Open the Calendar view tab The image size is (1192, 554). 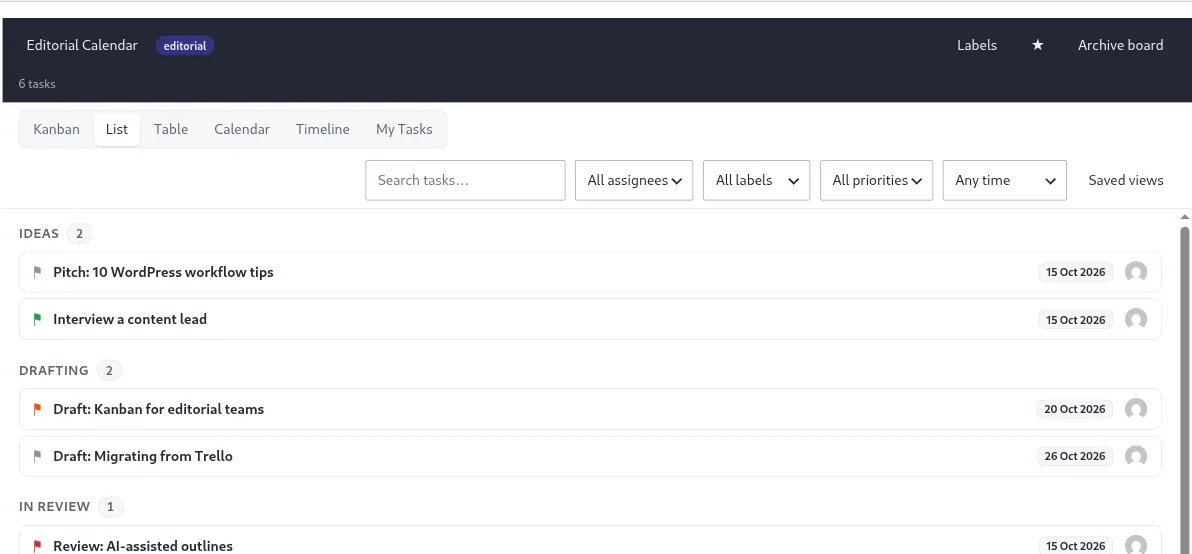242,129
